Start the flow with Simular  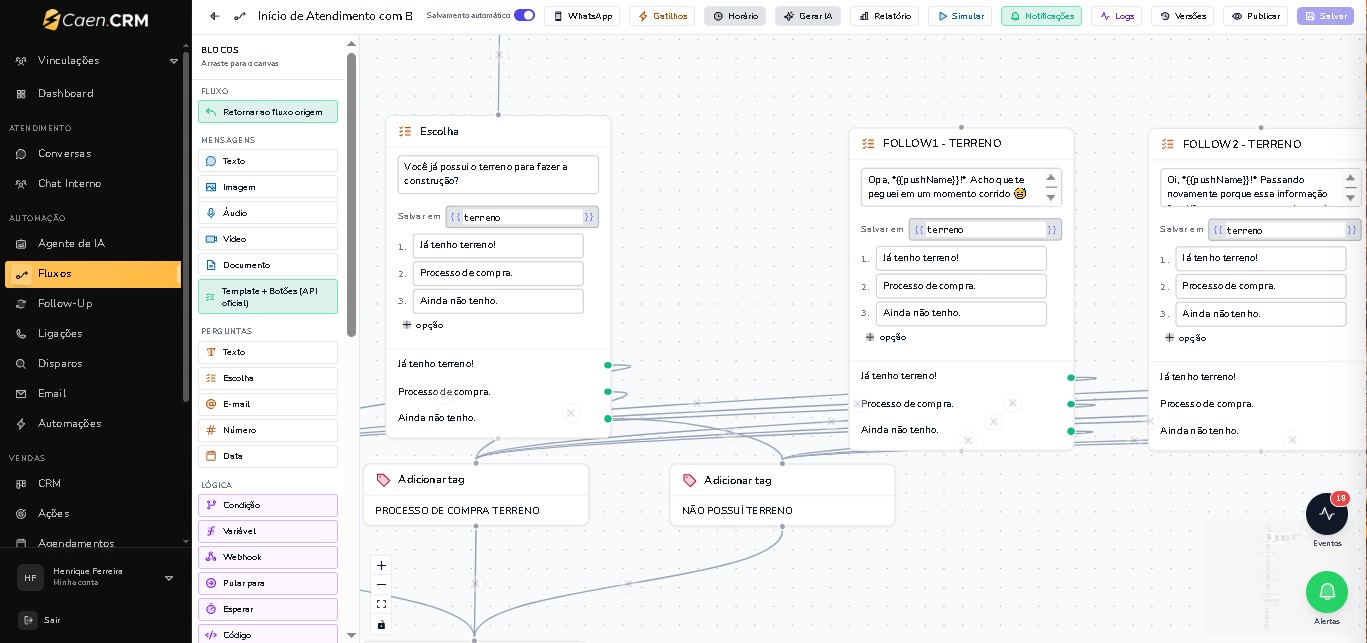(960, 16)
